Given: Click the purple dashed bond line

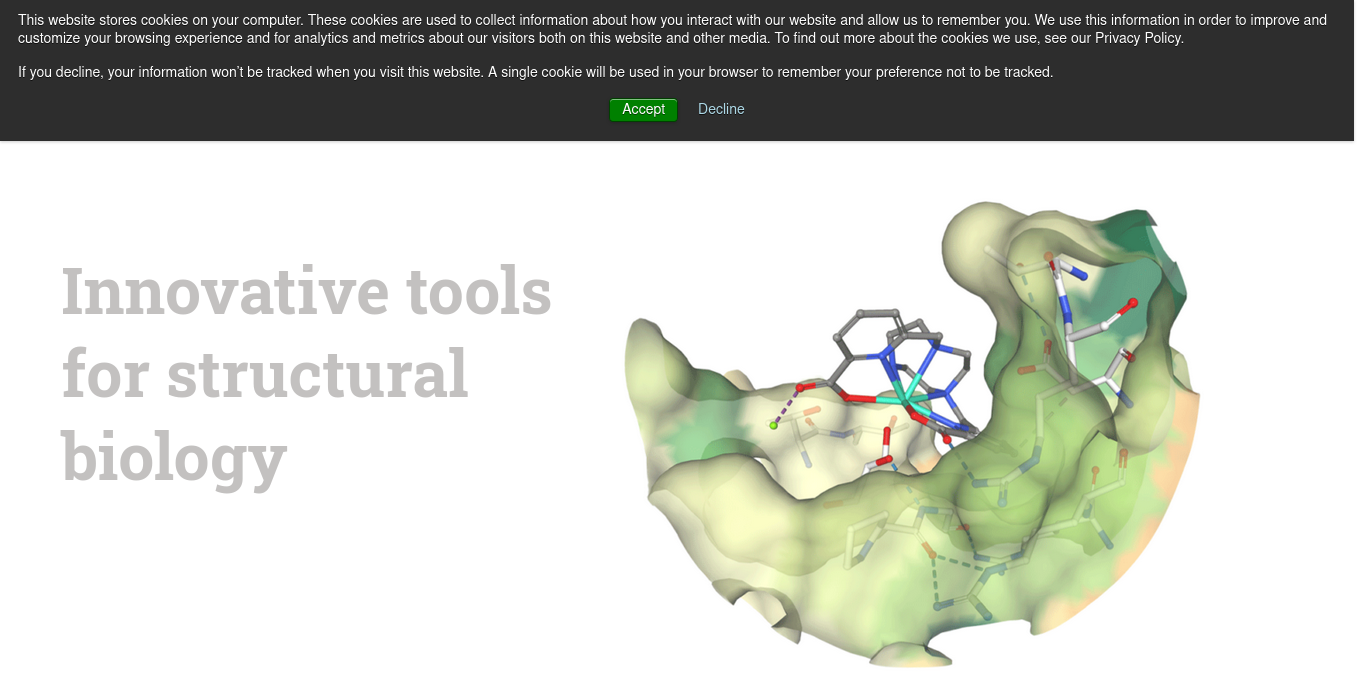Looking at the screenshot, I should click(x=785, y=407).
